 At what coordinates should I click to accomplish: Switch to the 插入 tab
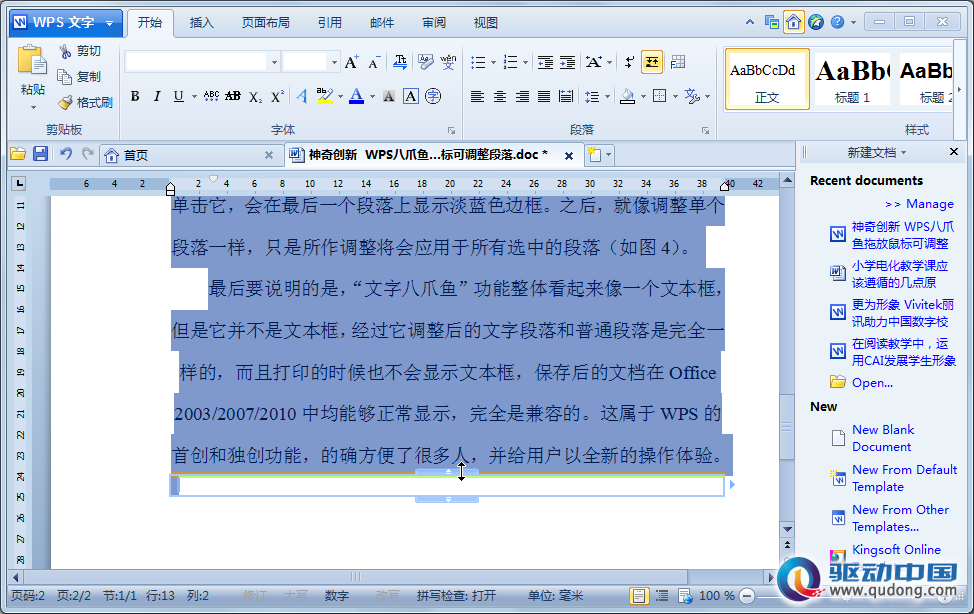[201, 23]
